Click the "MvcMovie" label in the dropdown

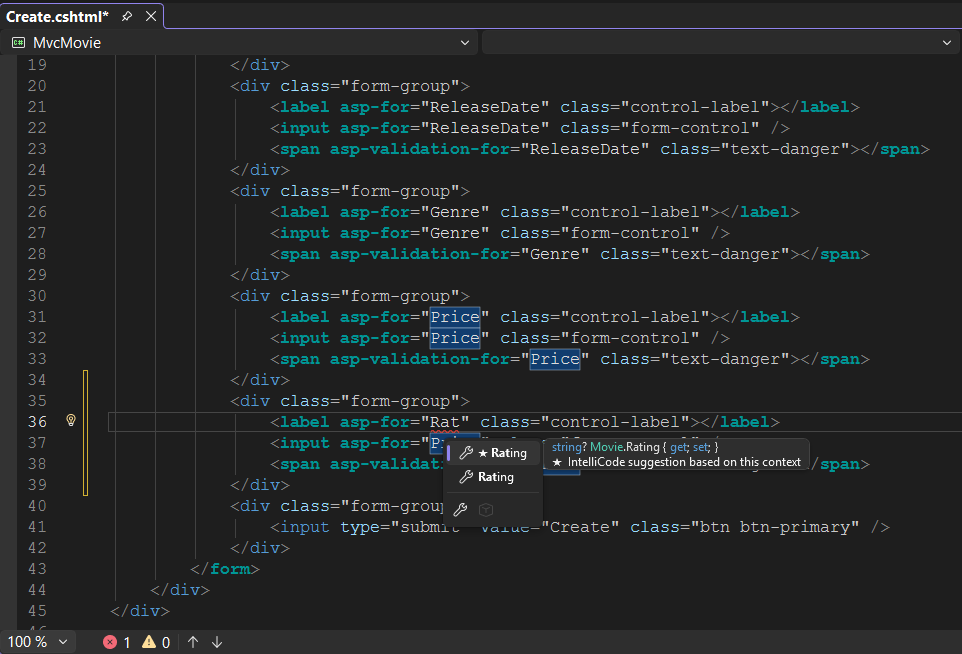[67, 43]
